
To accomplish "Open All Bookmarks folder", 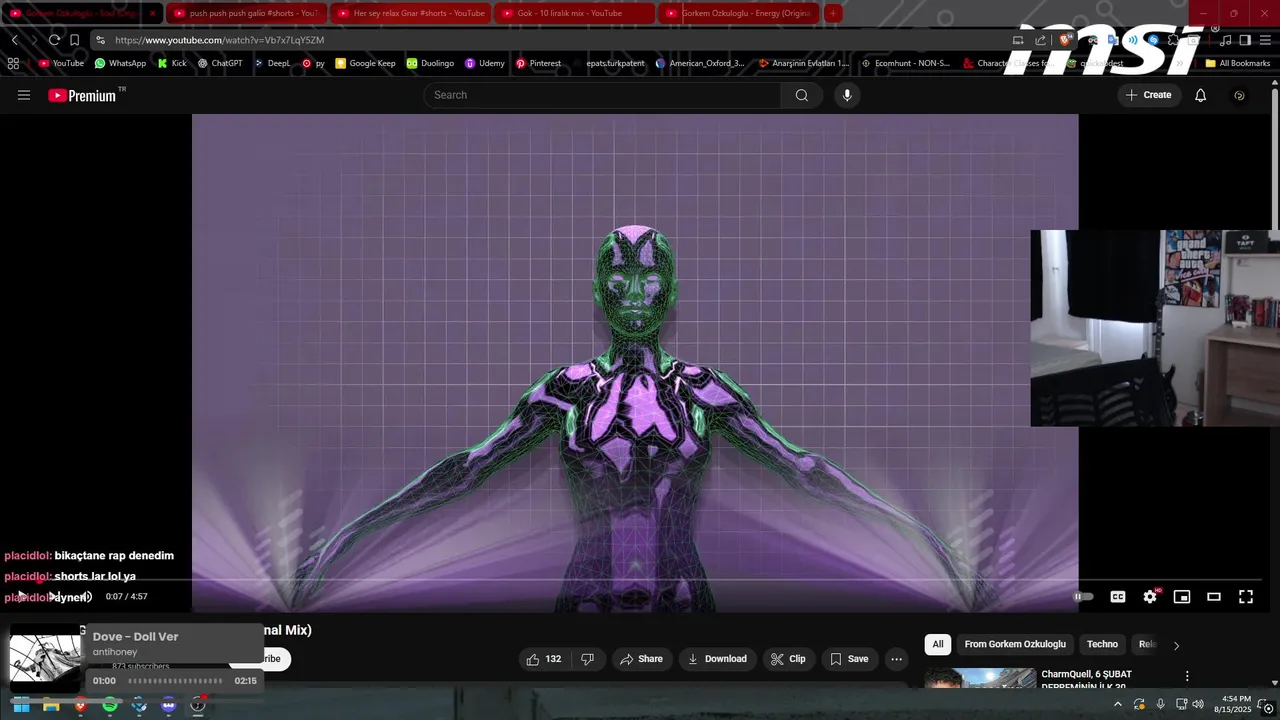I will point(1238,63).
